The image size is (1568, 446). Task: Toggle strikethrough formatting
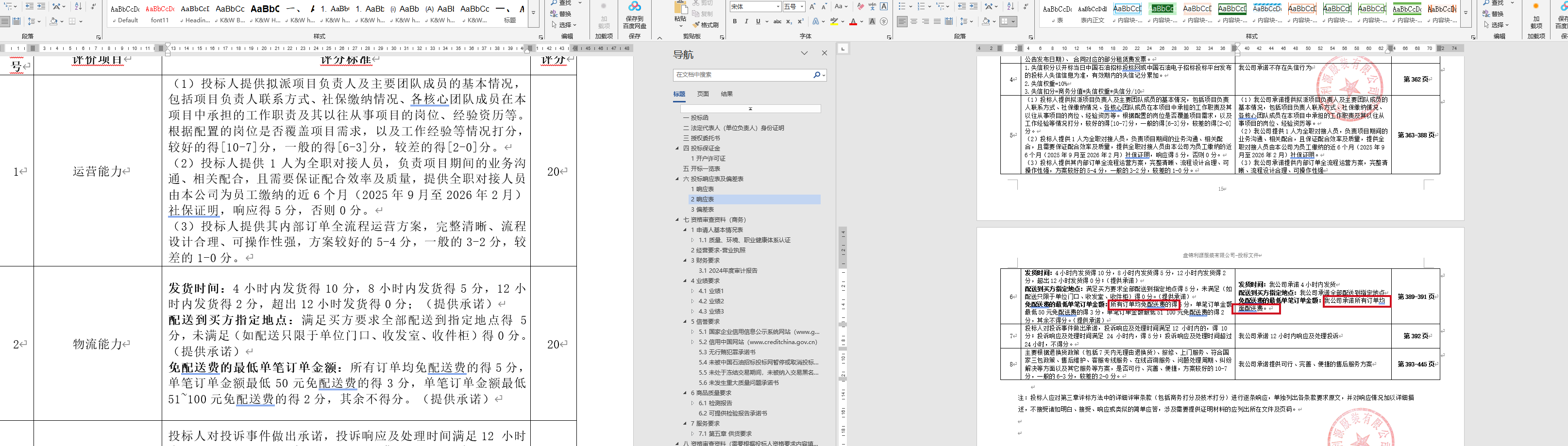point(777,21)
